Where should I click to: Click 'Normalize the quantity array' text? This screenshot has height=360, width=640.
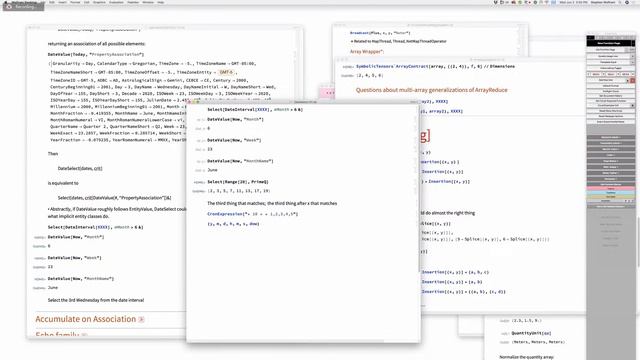(x=526, y=357)
